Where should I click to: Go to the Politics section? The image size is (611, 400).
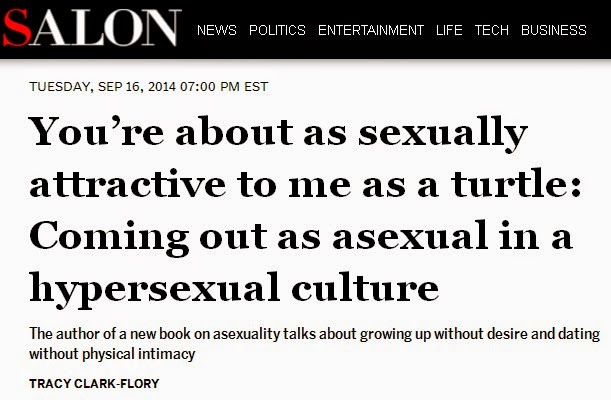277,30
